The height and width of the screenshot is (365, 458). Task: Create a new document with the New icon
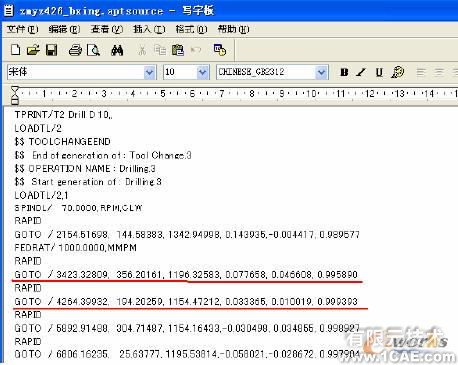[x=15, y=50]
